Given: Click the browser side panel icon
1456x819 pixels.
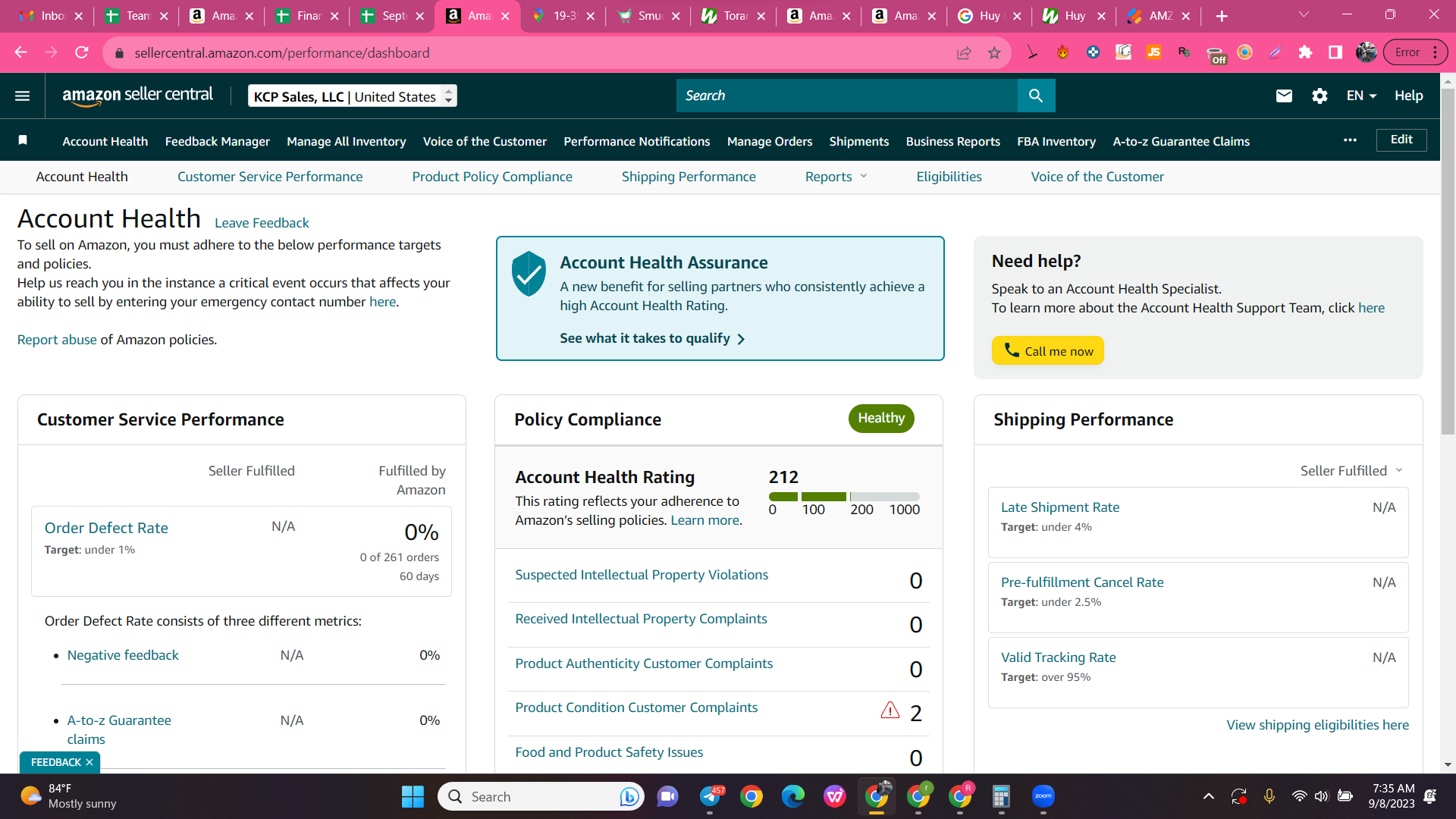Looking at the screenshot, I should click(1335, 52).
